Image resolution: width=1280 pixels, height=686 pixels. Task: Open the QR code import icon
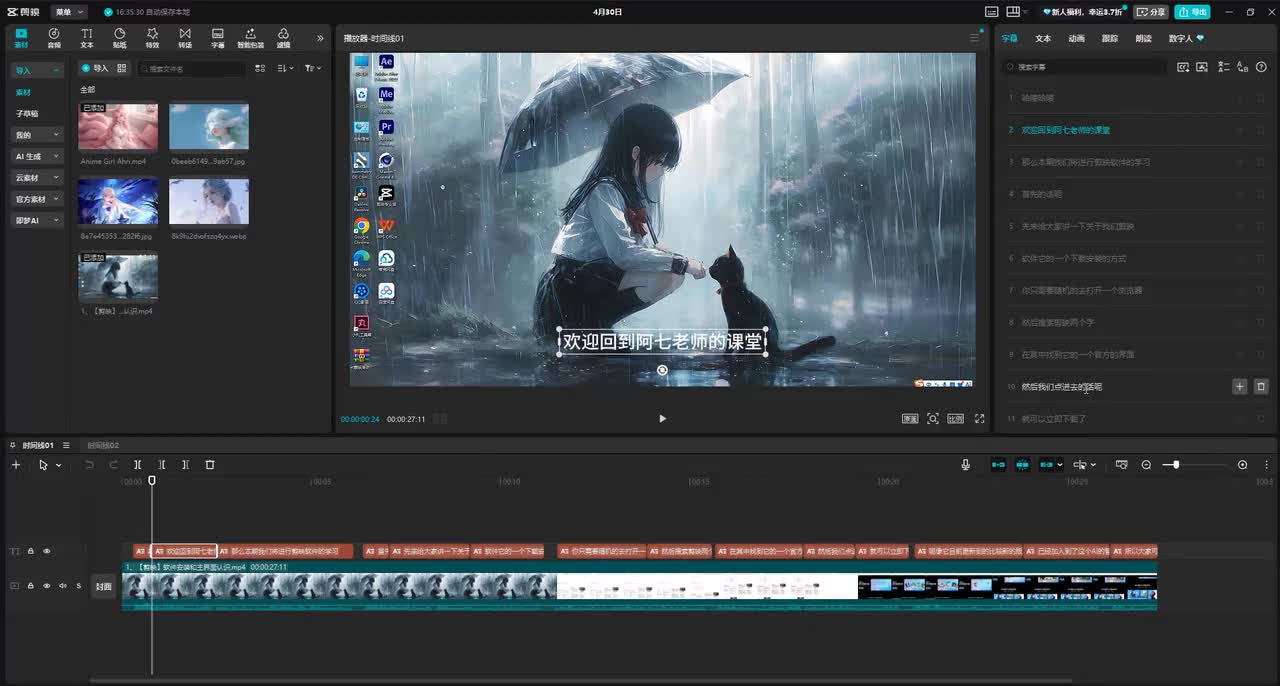click(122, 68)
